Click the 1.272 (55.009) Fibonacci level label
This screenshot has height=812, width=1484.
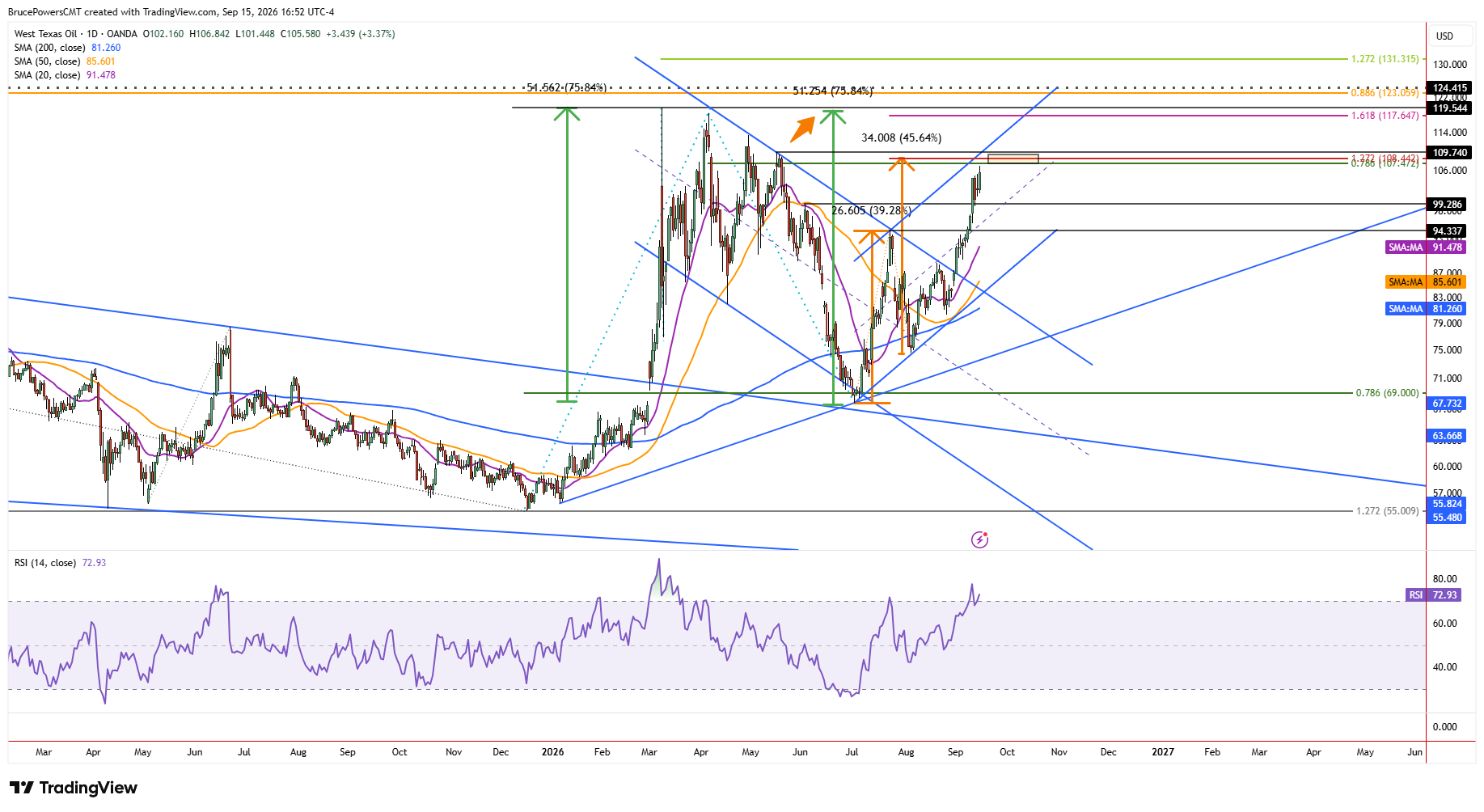[1387, 511]
